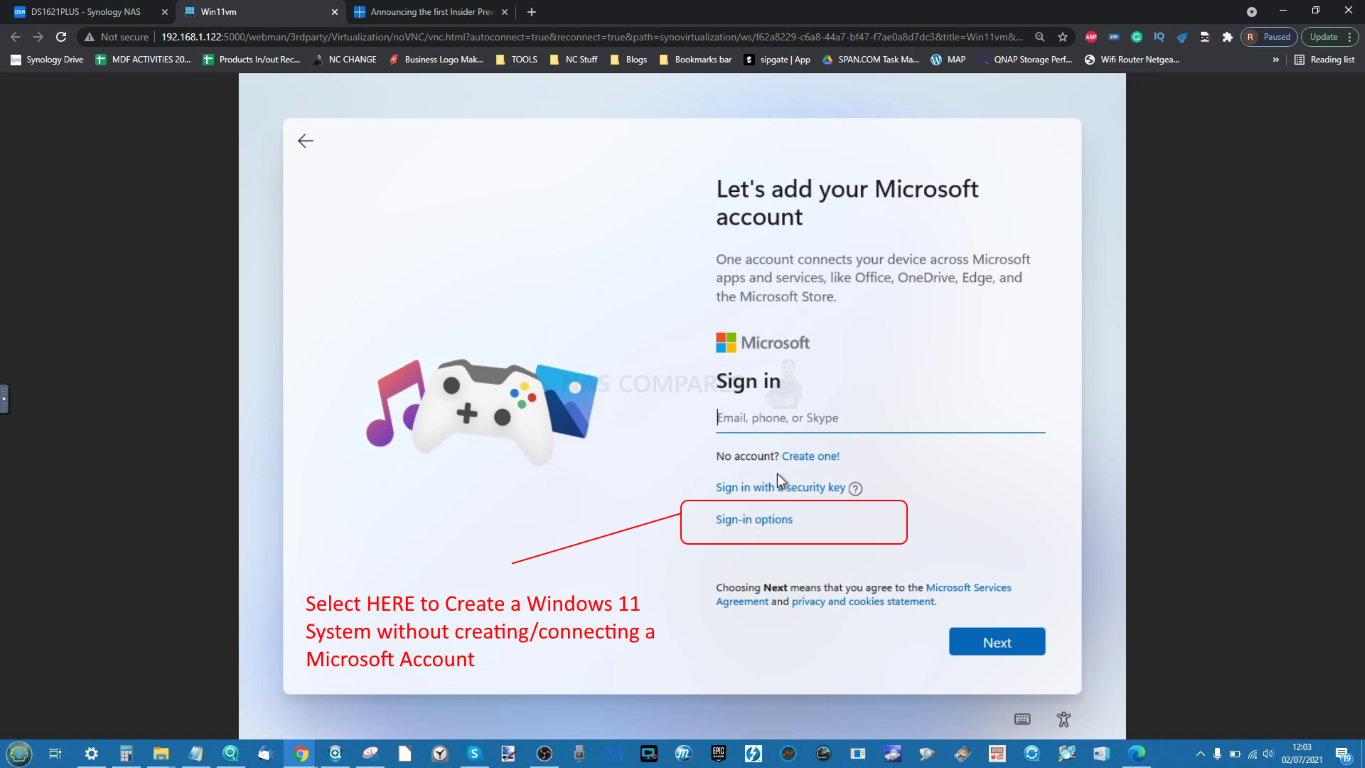This screenshot has height=768, width=1365.
Task: Open the on-screen keyboard icon in setup
Action: tap(1022, 719)
